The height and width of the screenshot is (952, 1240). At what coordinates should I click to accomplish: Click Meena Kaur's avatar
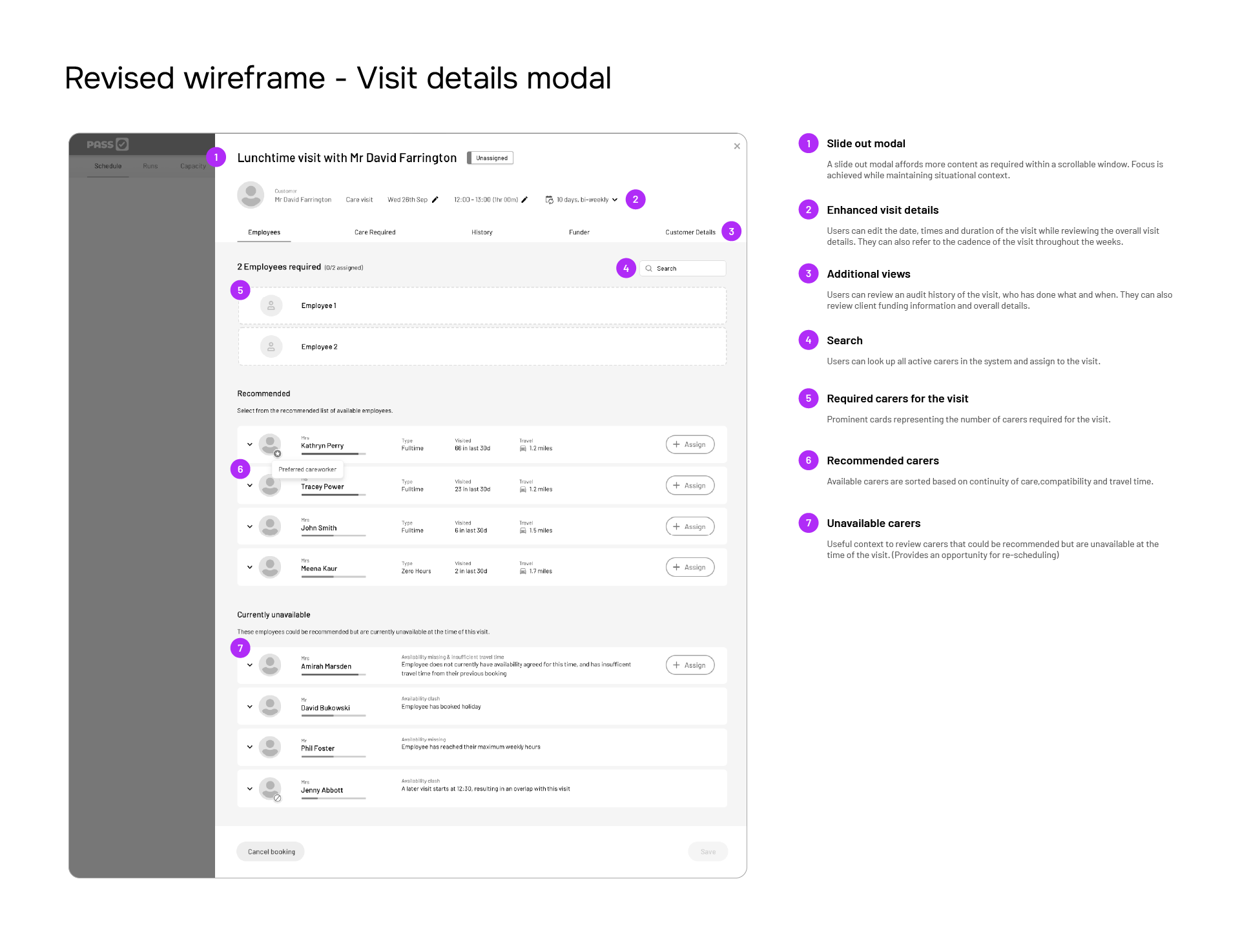tap(270, 567)
